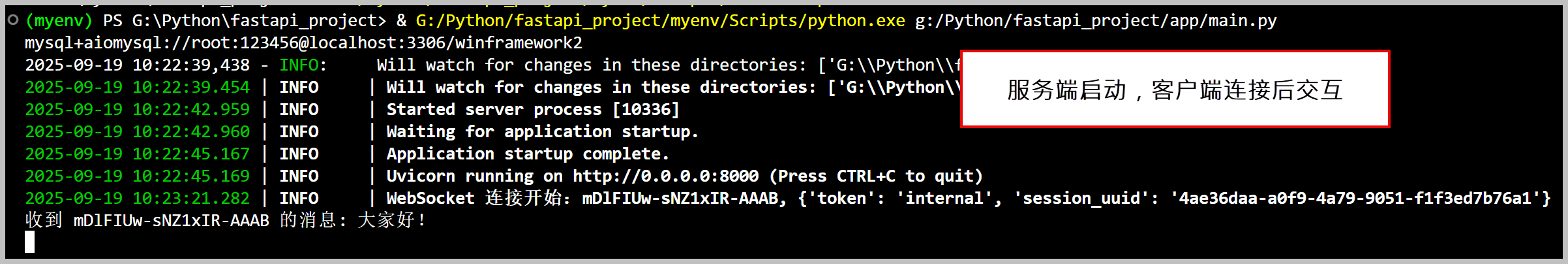1568x264 pixels.
Task: Click the session_uuid value in WebSocket line
Action: (x=1355, y=199)
